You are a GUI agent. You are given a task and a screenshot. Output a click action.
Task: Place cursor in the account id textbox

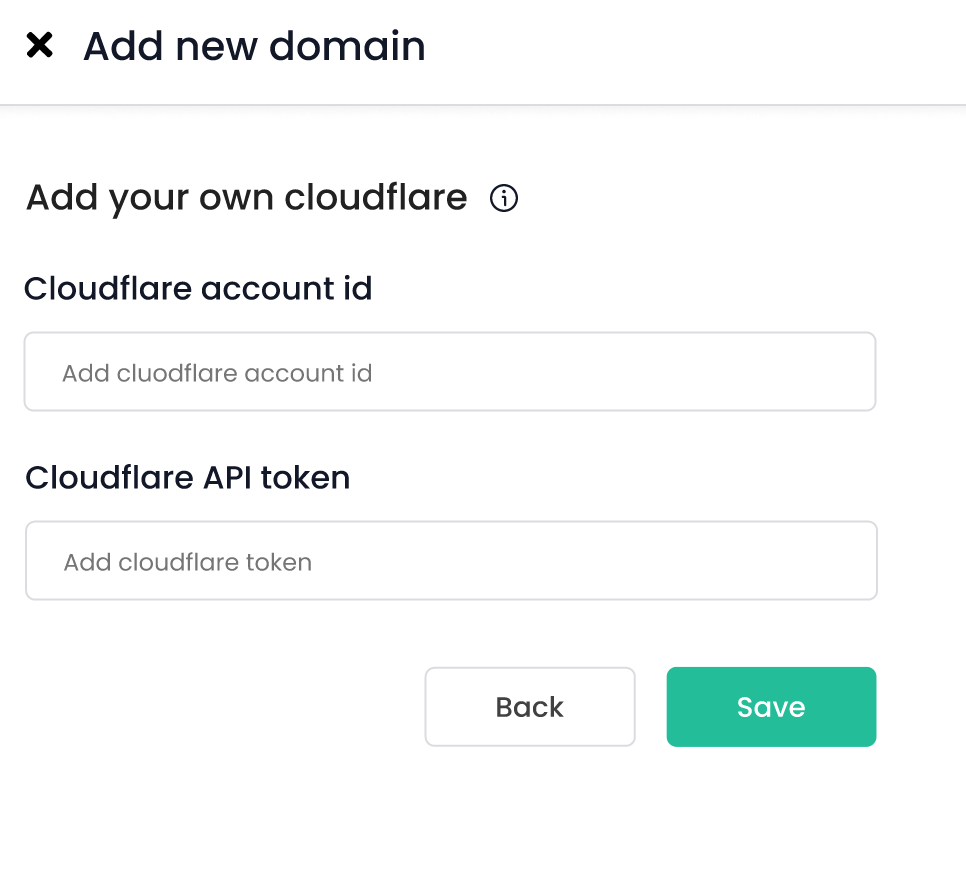(x=450, y=372)
